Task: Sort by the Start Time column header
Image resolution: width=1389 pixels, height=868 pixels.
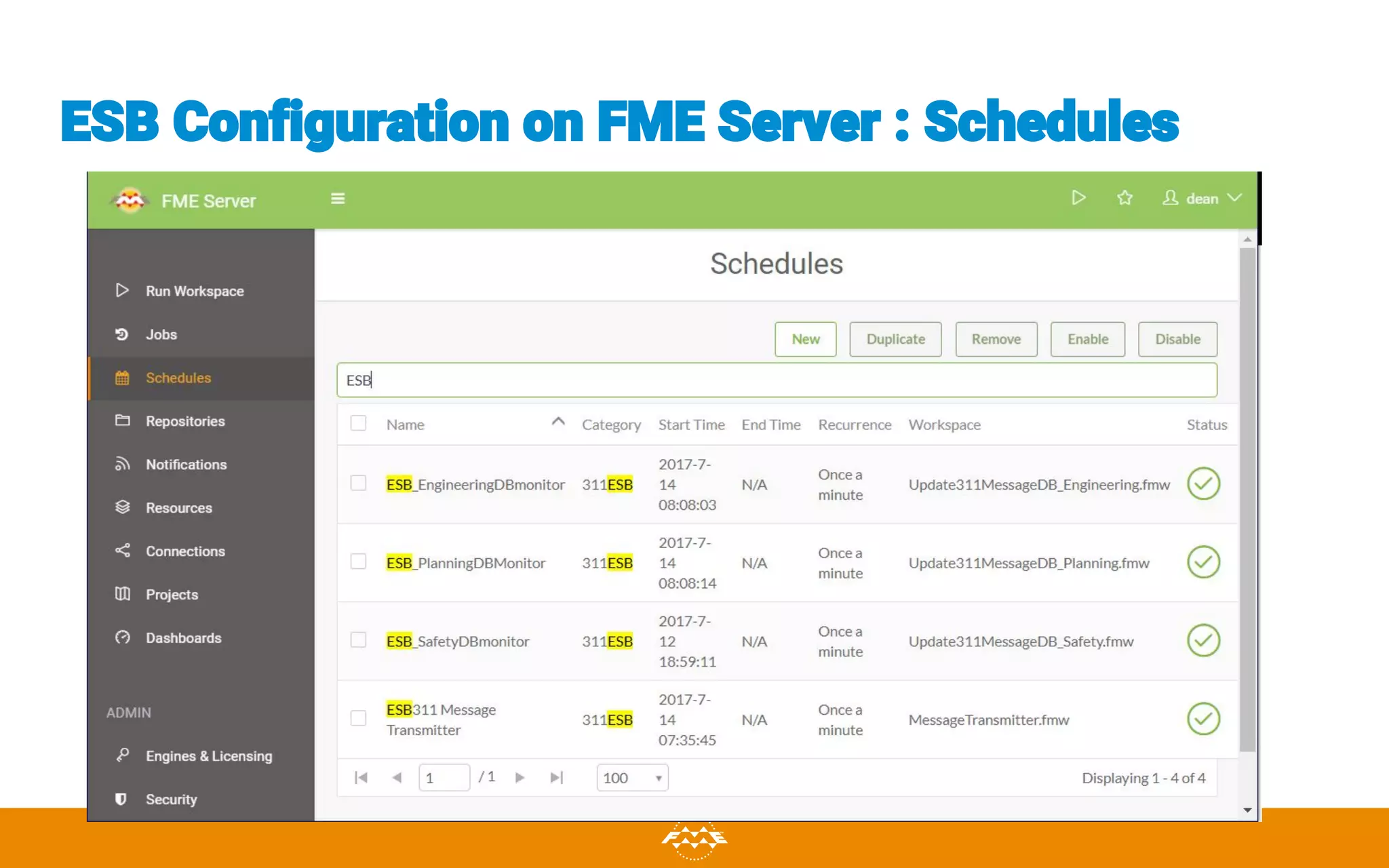Action: pos(692,425)
